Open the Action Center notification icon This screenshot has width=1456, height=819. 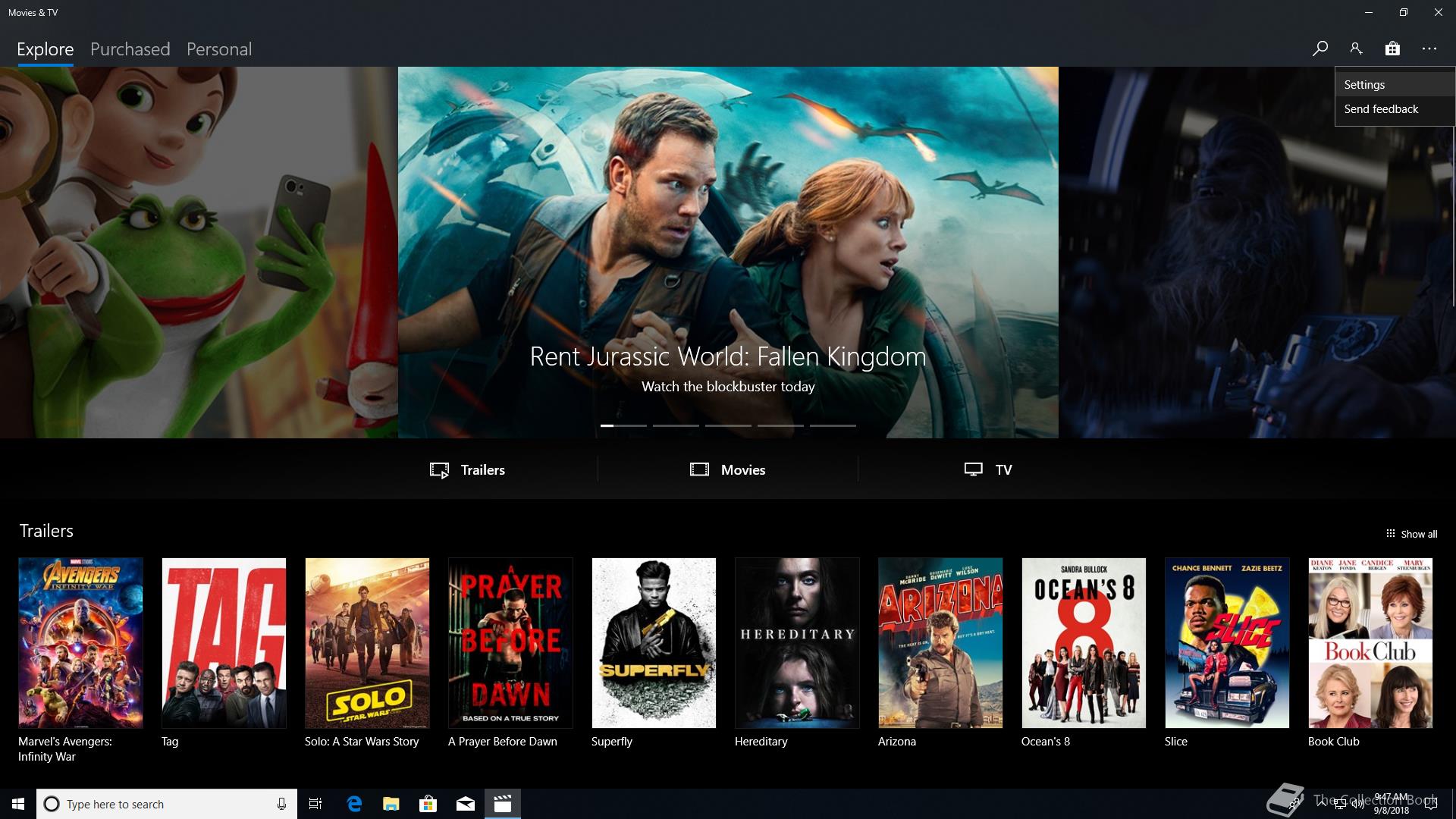[1431, 804]
